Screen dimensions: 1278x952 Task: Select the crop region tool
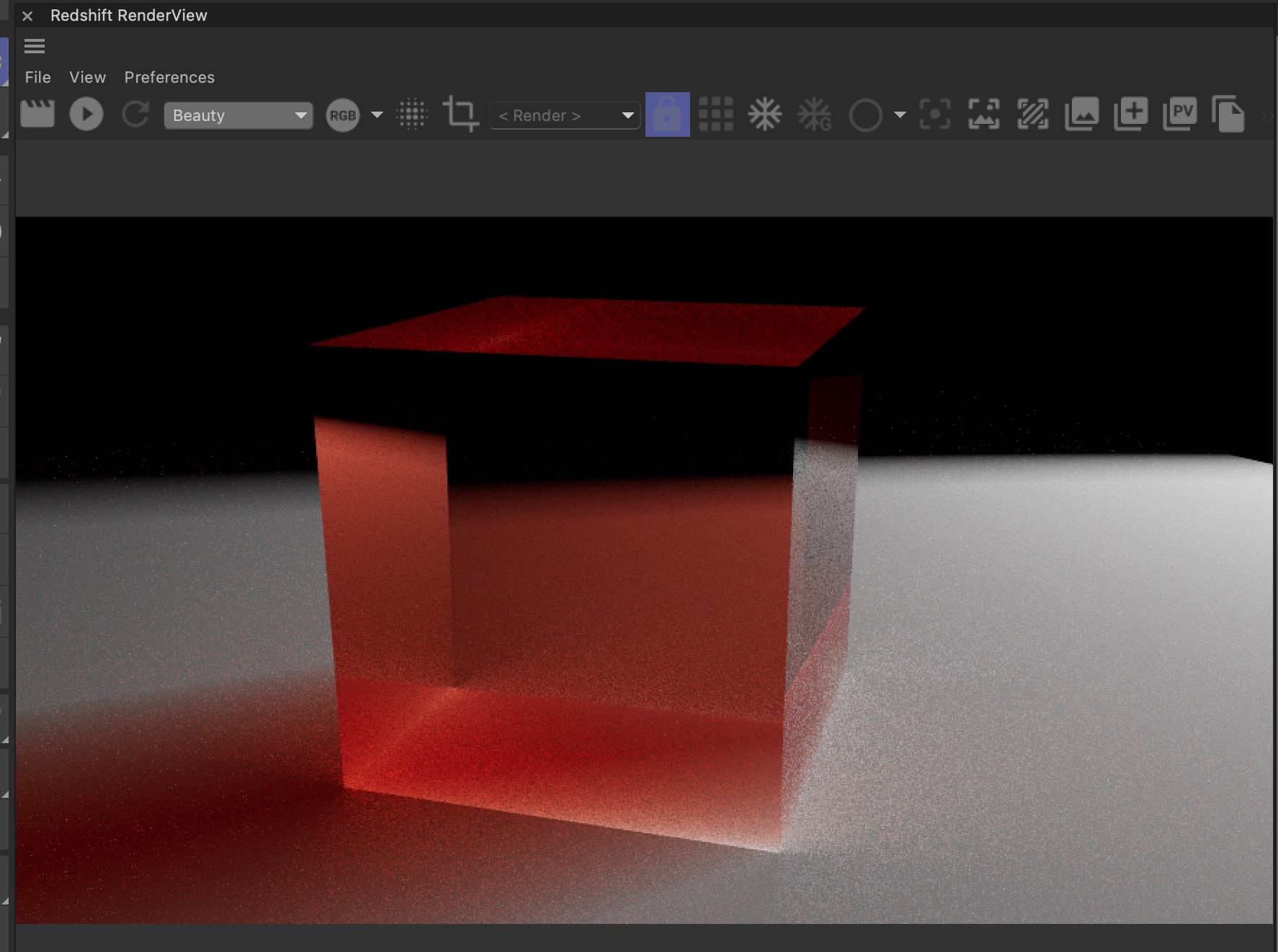tap(460, 114)
